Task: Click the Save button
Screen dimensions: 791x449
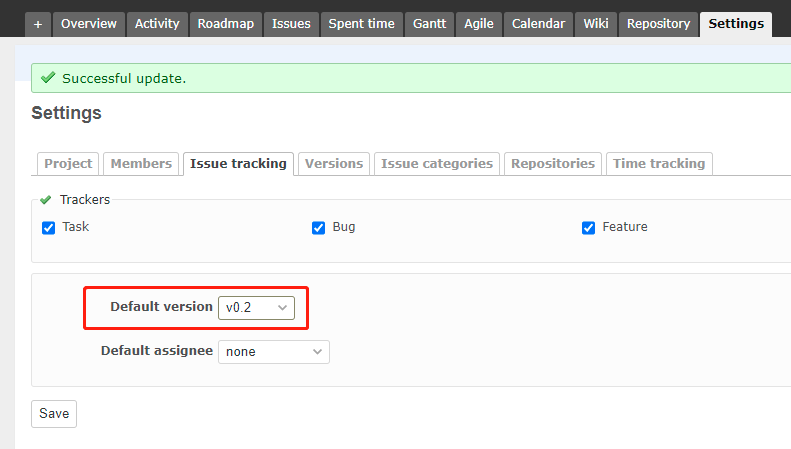Action: click(x=54, y=414)
